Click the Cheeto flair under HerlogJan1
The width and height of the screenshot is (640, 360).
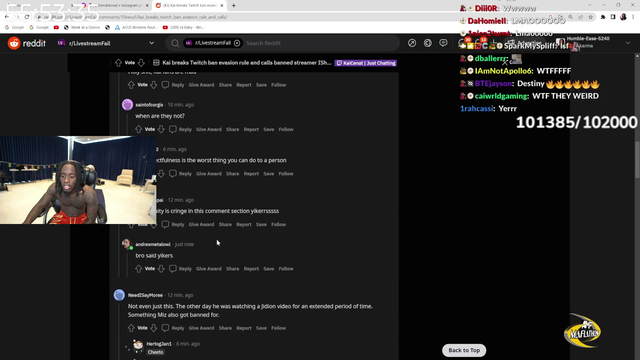(x=156, y=352)
